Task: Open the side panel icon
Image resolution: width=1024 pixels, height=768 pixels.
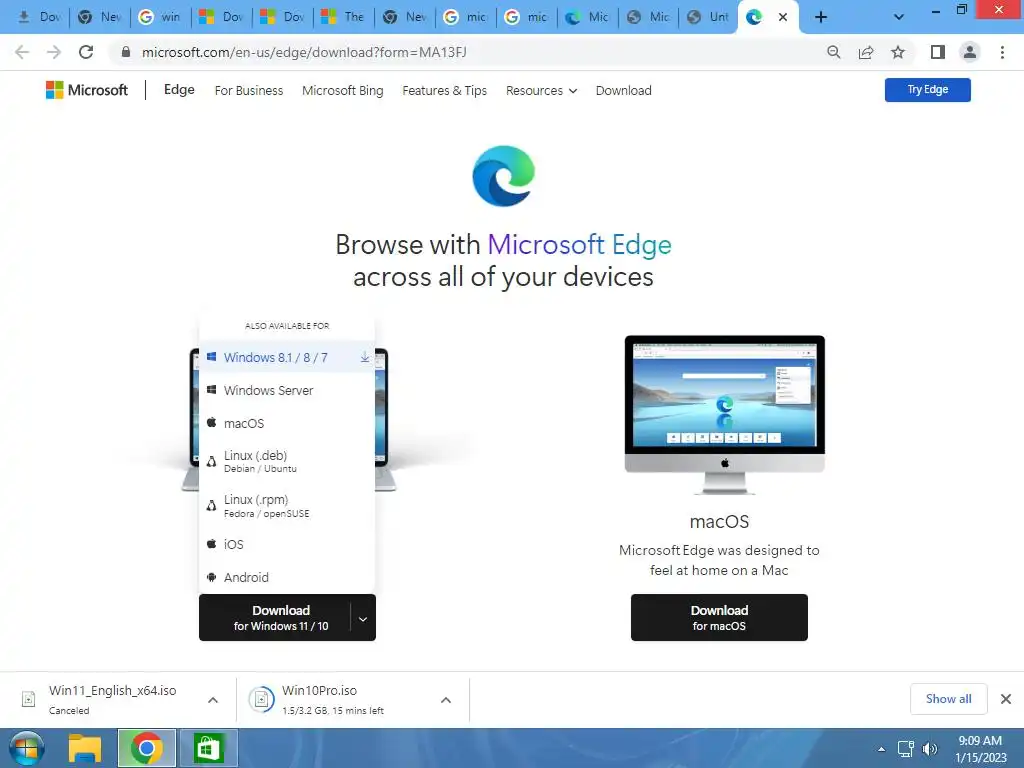Action: point(938,52)
